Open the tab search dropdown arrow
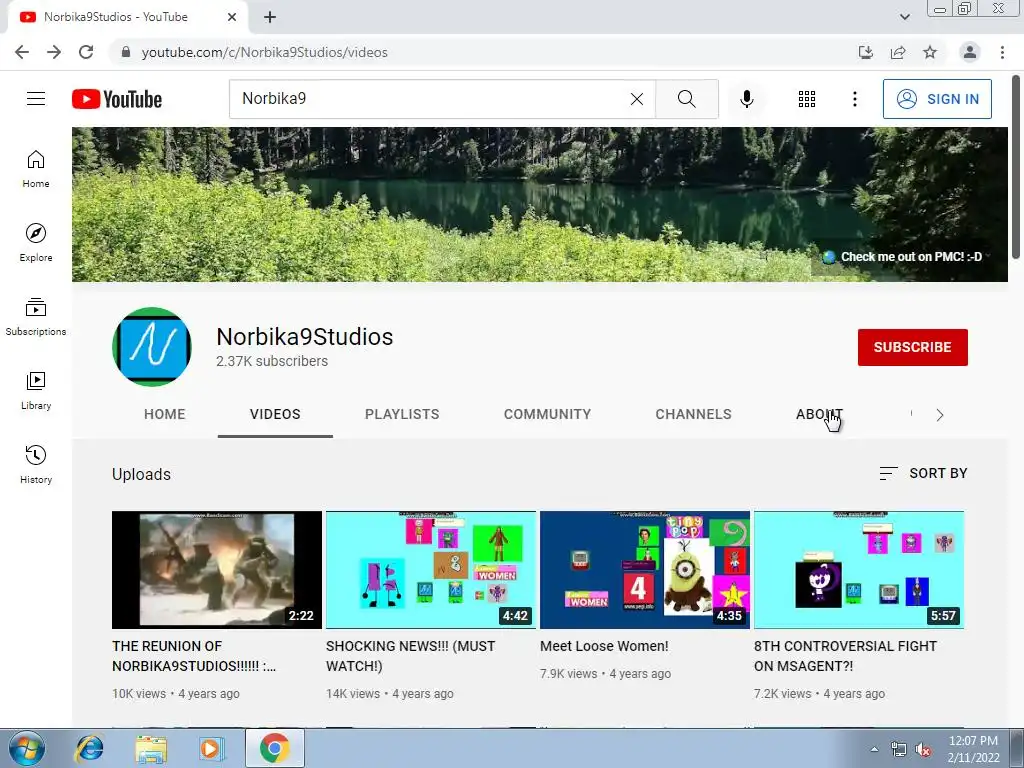This screenshot has width=1024, height=768. [x=904, y=17]
